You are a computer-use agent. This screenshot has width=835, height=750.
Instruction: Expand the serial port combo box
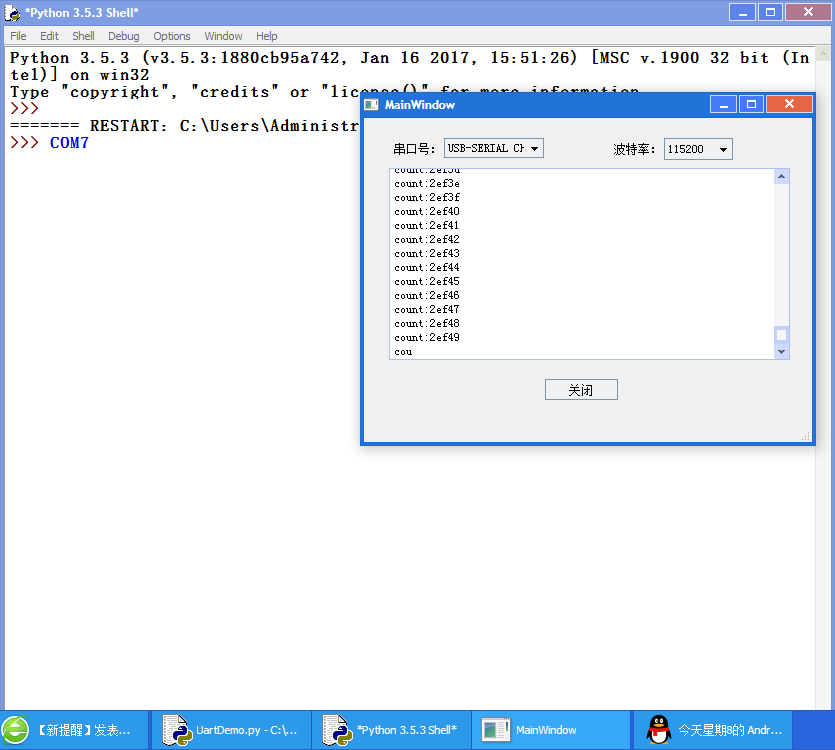coord(493,149)
